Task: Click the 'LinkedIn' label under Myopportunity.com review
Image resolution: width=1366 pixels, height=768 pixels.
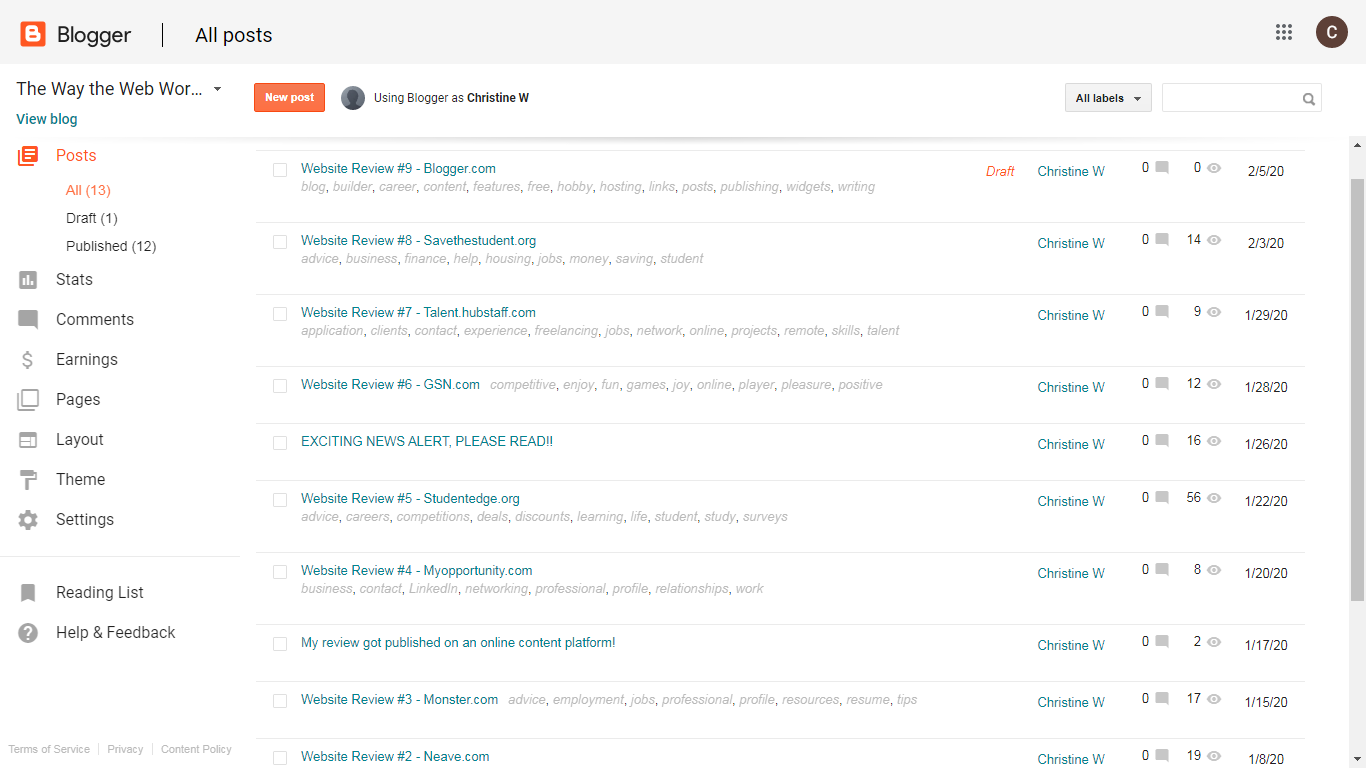Action: (433, 588)
